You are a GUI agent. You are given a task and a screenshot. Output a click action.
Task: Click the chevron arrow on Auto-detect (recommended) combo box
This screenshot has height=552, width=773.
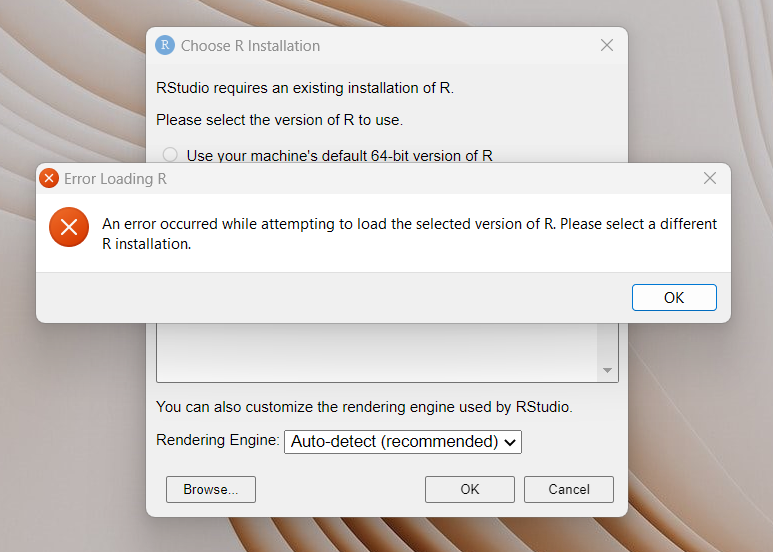point(510,441)
